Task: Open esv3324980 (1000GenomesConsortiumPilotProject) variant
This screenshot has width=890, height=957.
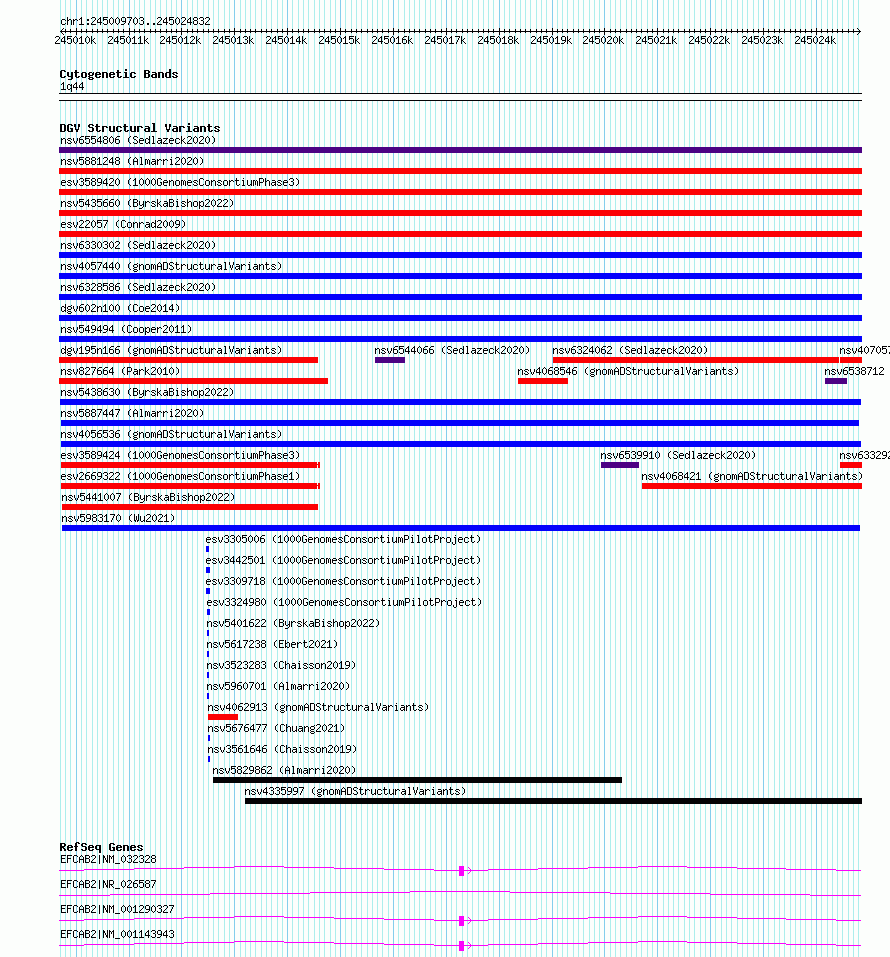Action: coord(344,602)
